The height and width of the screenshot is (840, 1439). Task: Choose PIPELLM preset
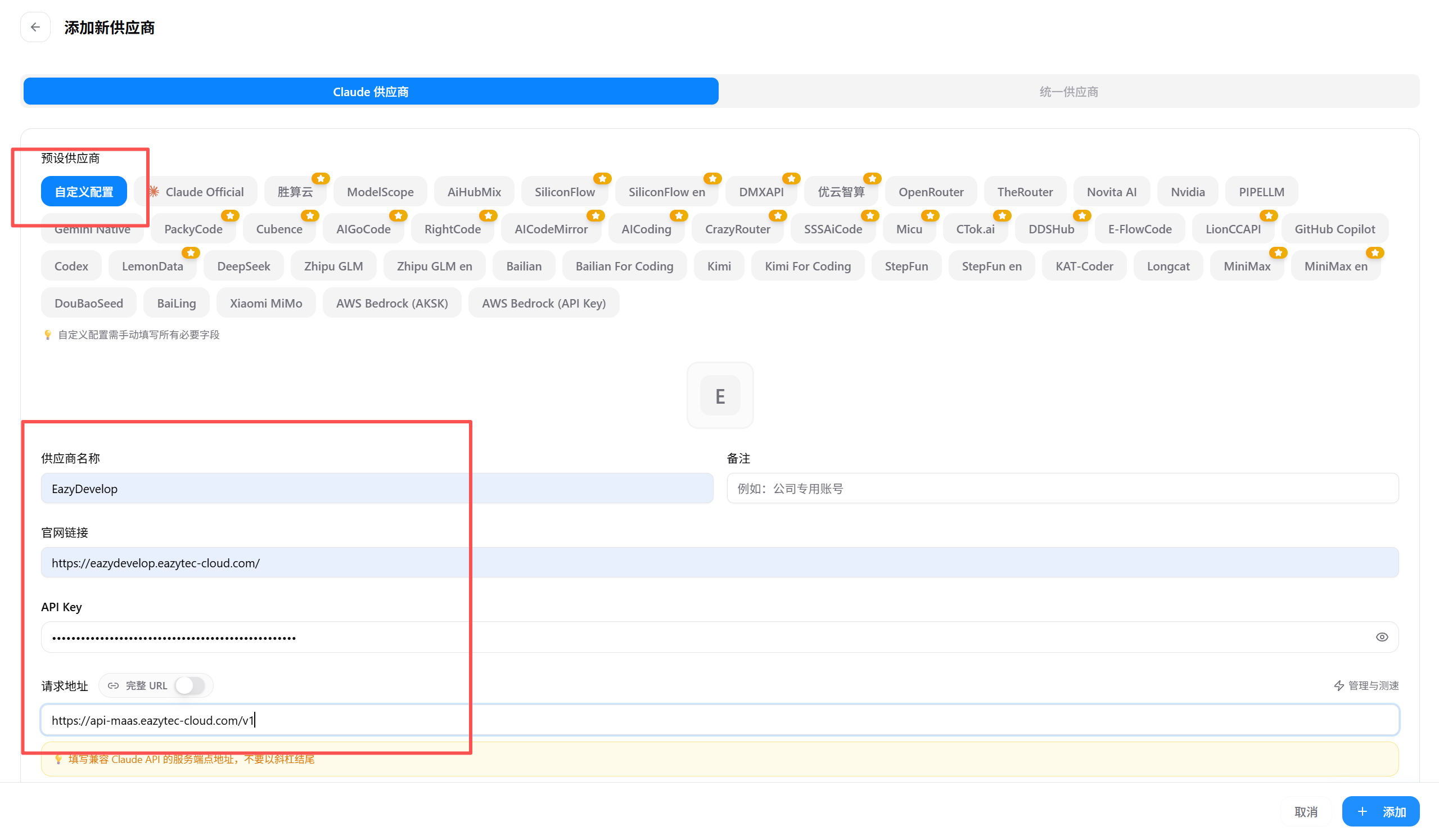1261,191
